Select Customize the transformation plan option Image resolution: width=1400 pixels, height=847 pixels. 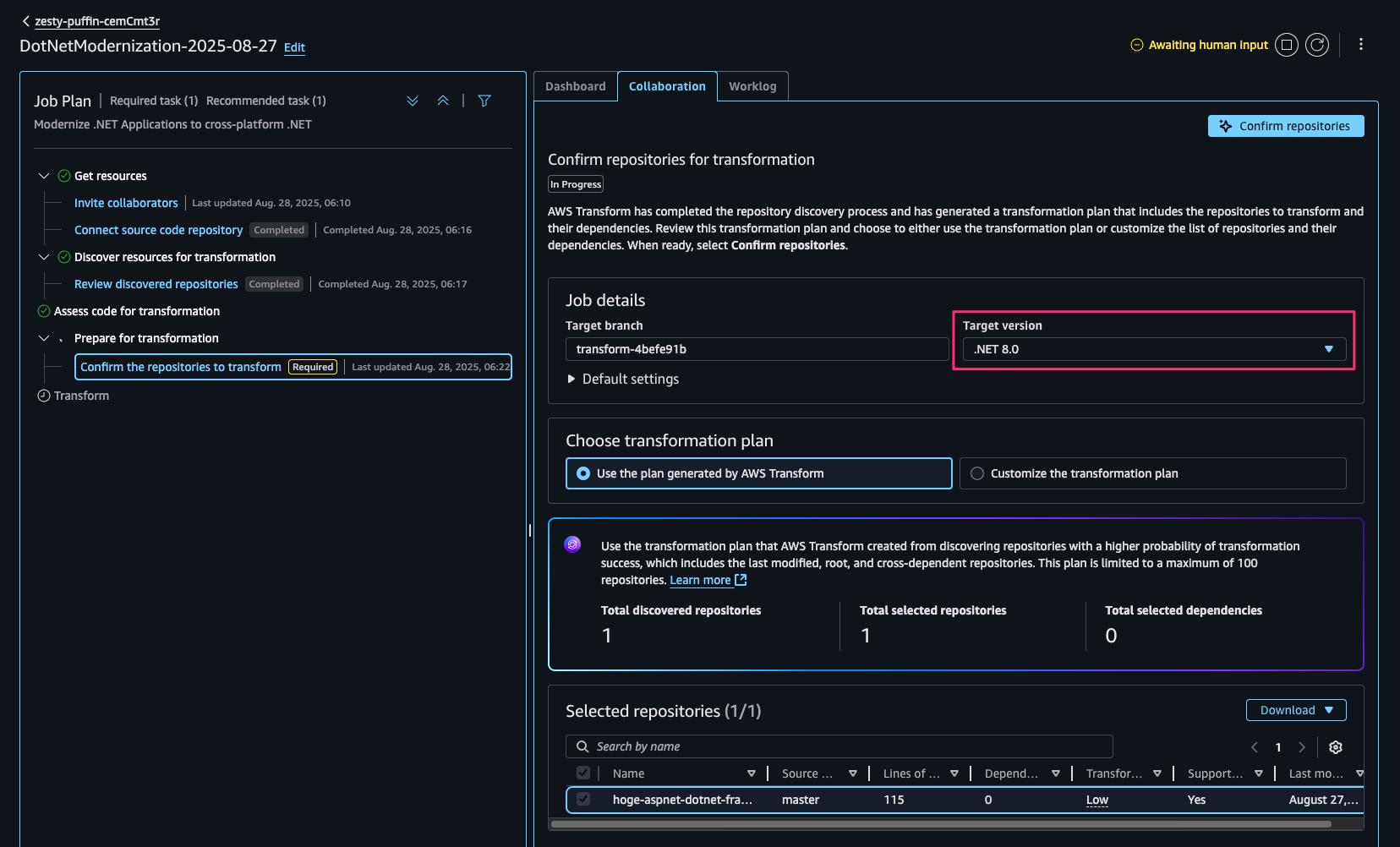[1153, 473]
